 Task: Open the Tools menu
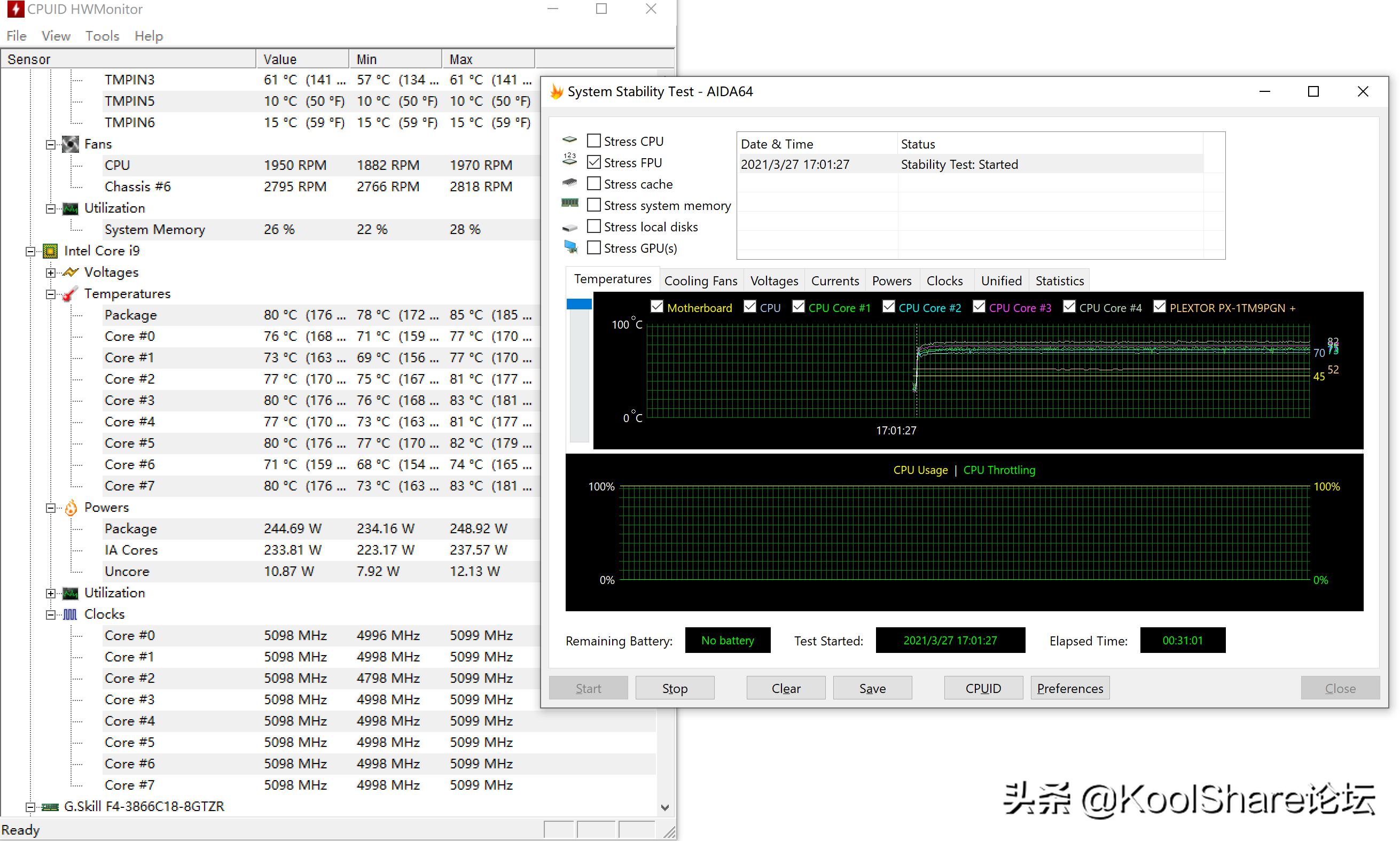coord(102,36)
